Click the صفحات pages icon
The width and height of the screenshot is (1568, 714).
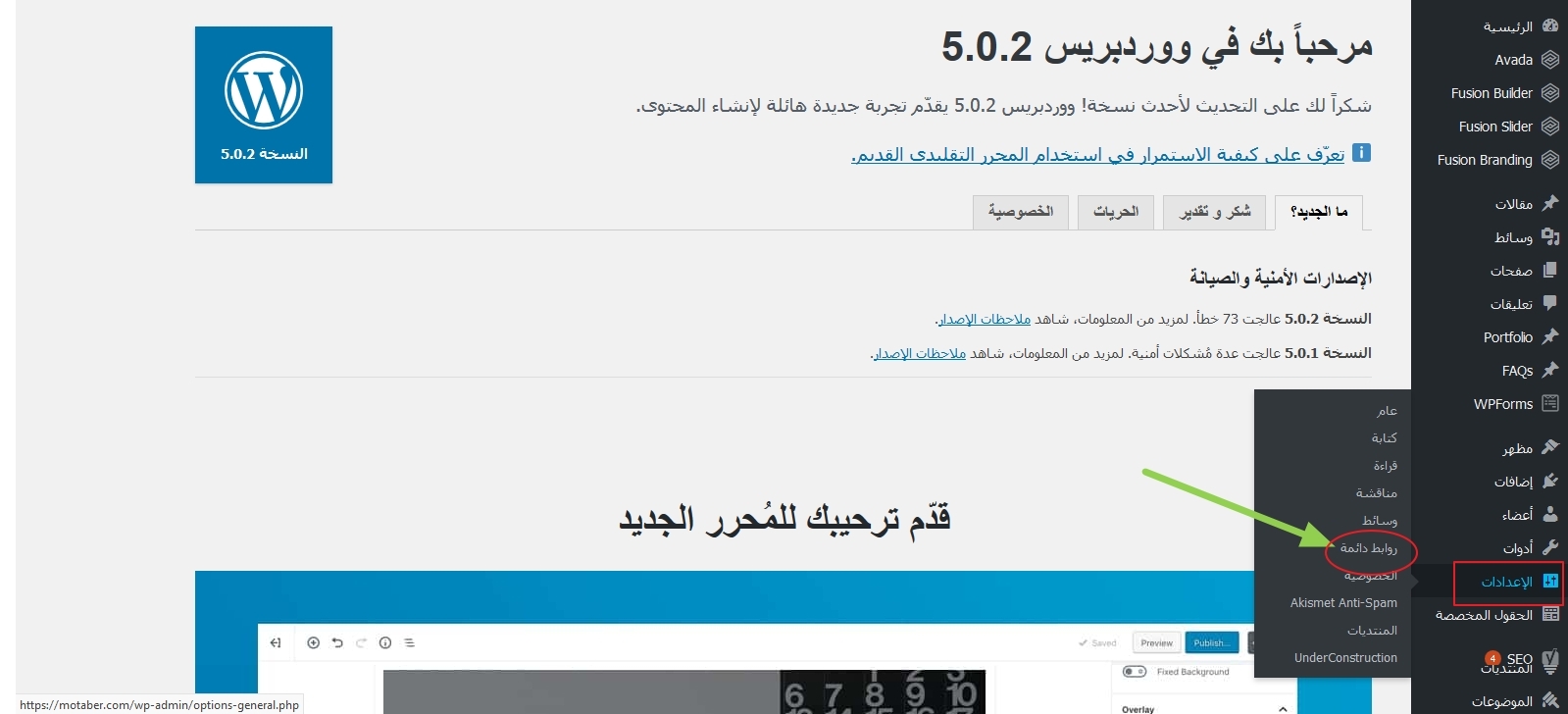click(x=1549, y=270)
